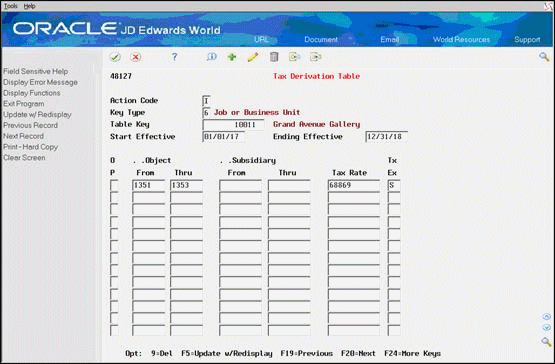The height and width of the screenshot is (364, 555).
Task: Click the Key Type field showing 6
Action: [206, 113]
